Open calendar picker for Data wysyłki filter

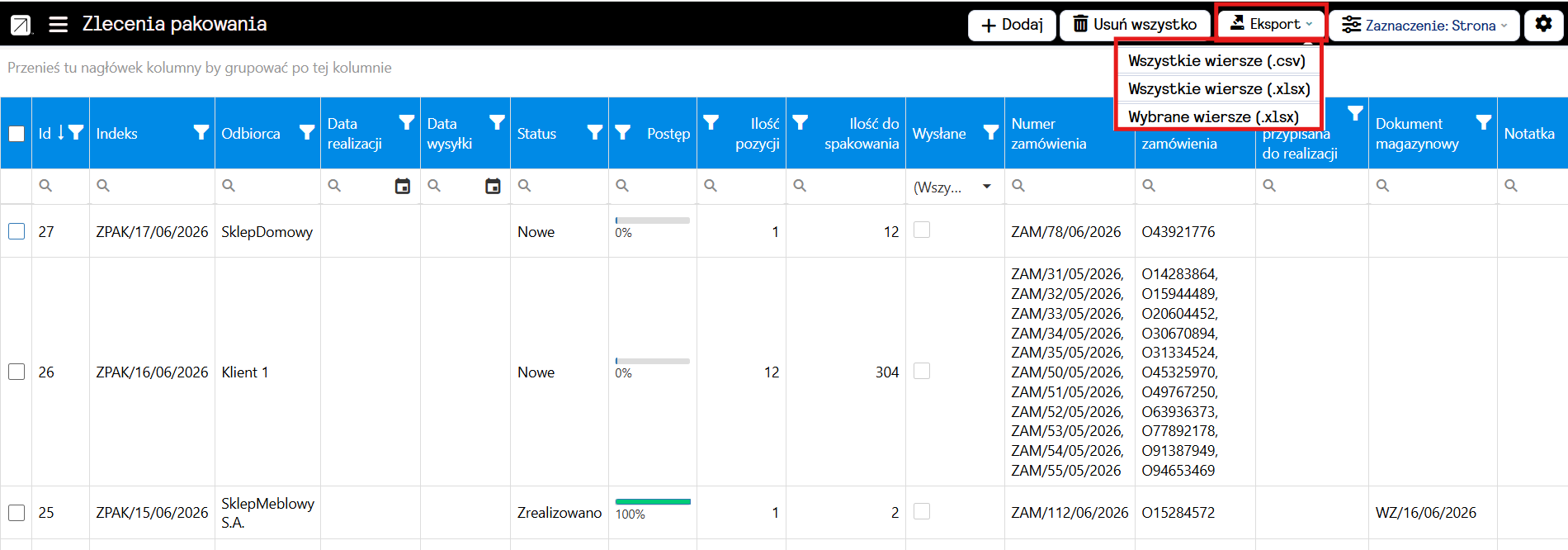pos(493,187)
